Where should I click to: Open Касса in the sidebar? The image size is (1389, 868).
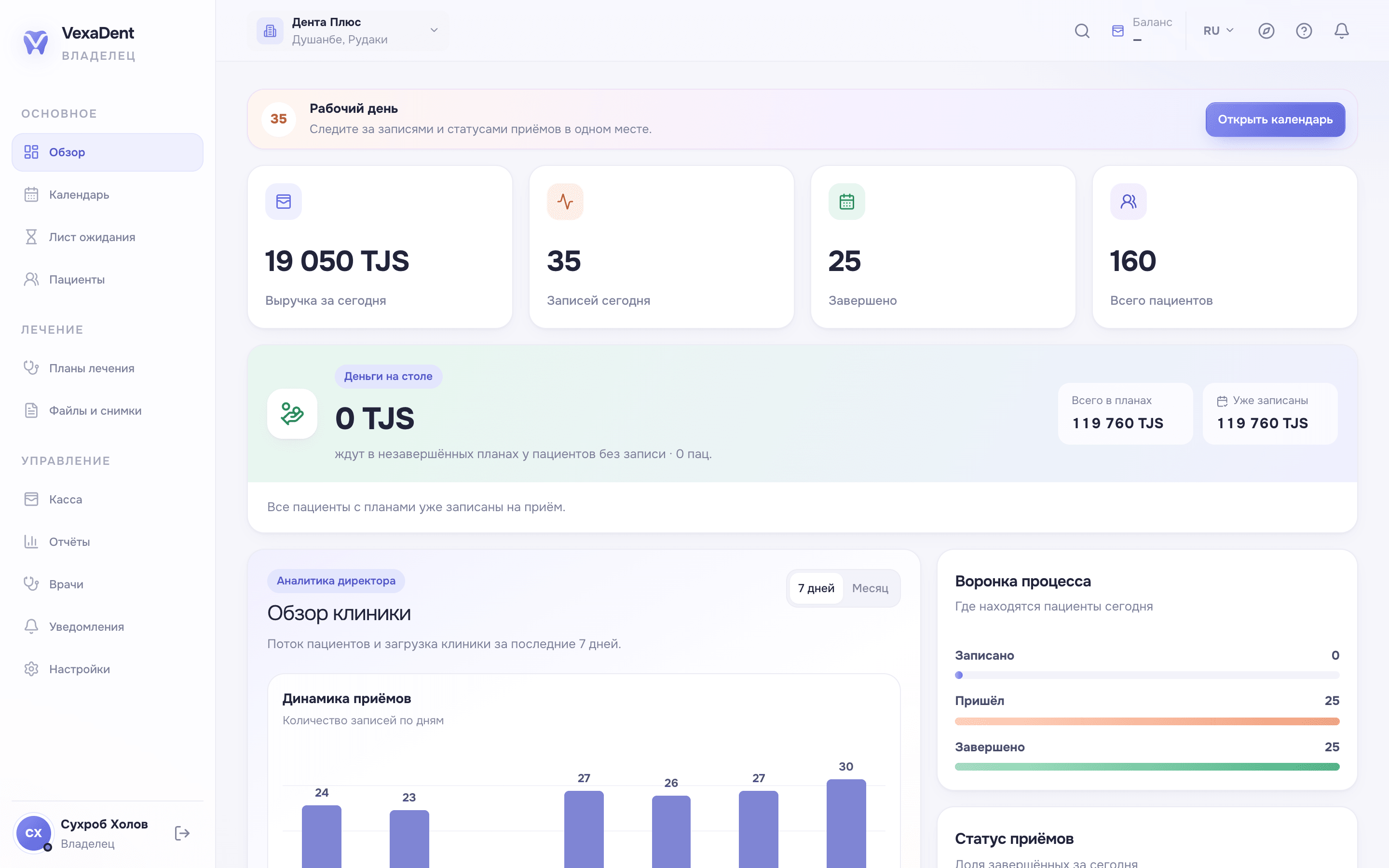pos(108,500)
